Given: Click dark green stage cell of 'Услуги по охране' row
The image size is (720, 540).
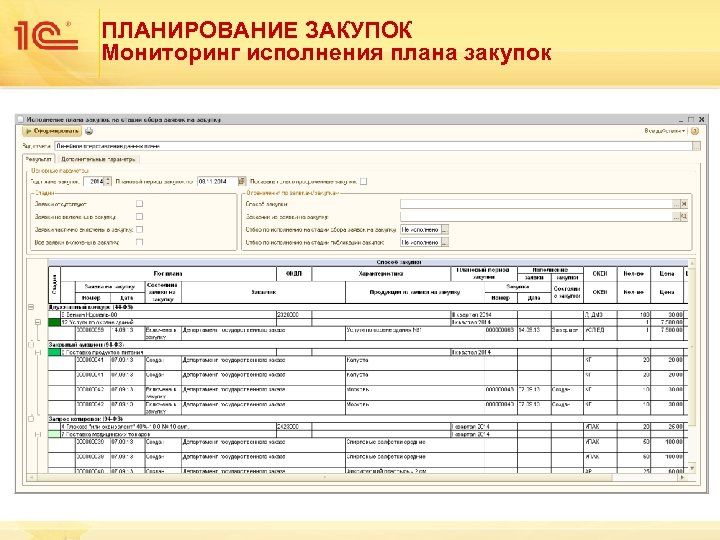Looking at the screenshot, I should 54,322.
